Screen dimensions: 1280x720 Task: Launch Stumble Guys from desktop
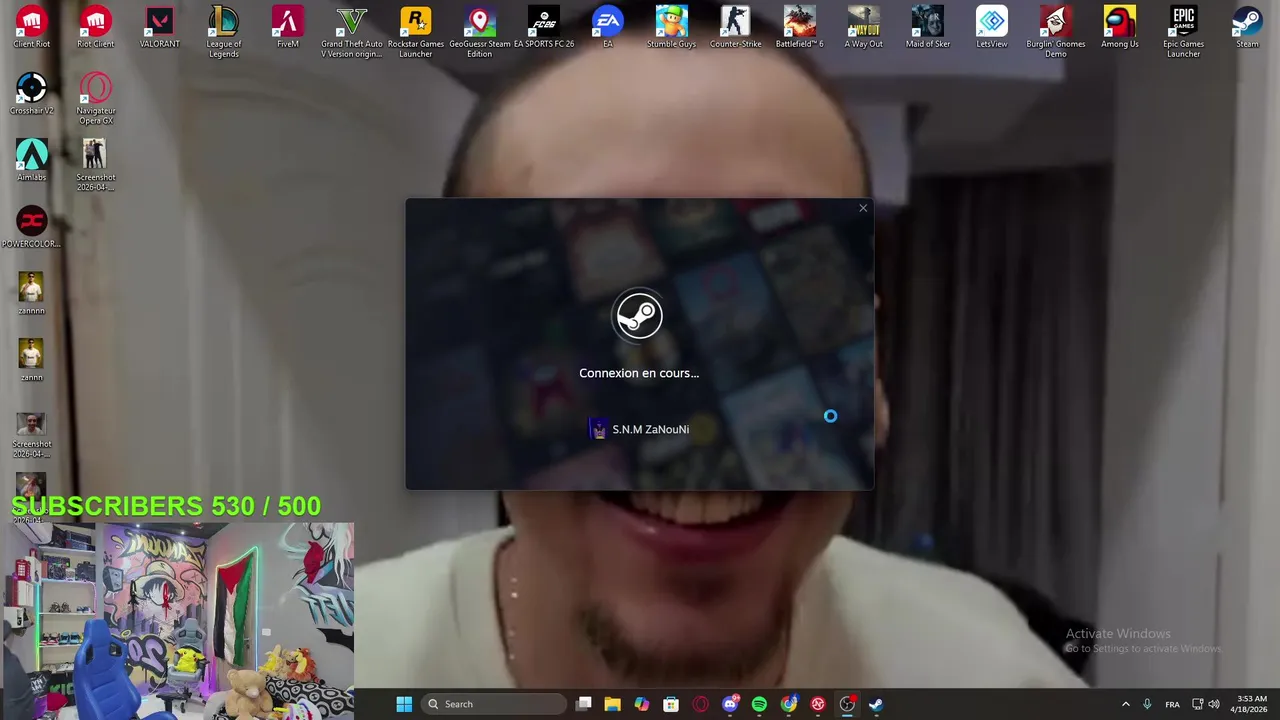pyautogui.click(x=671, y=28)
